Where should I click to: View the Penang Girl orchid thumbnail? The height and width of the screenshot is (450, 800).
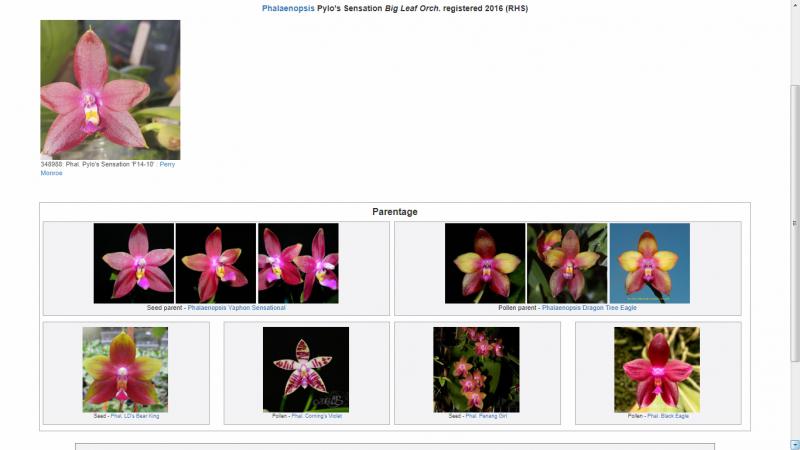point(476,369)
